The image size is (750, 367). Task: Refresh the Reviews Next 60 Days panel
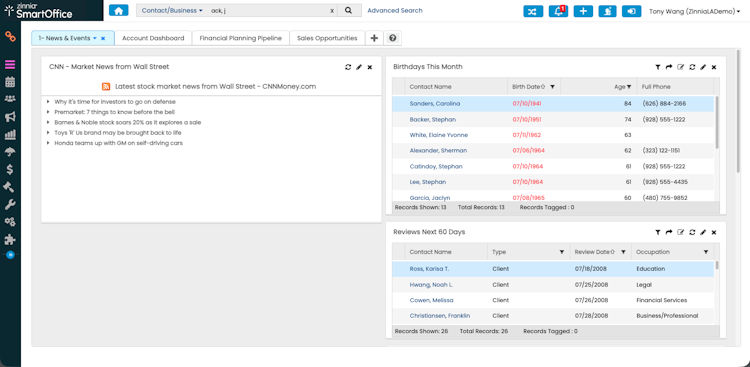[x=692, y=233]
